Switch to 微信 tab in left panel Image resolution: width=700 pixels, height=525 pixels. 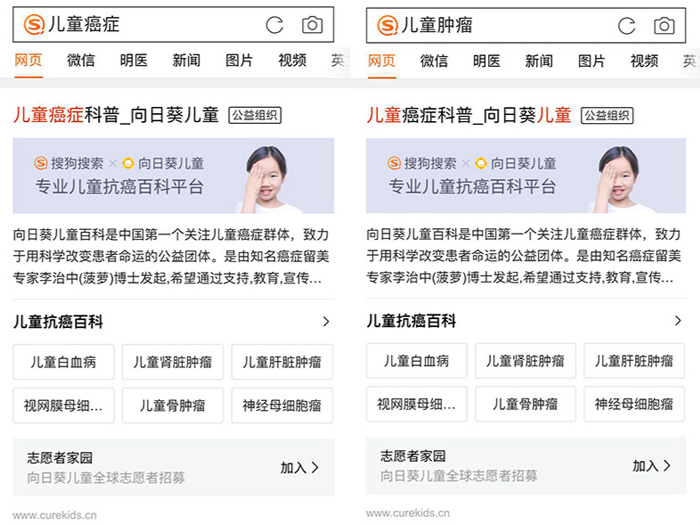pos(81,60)
